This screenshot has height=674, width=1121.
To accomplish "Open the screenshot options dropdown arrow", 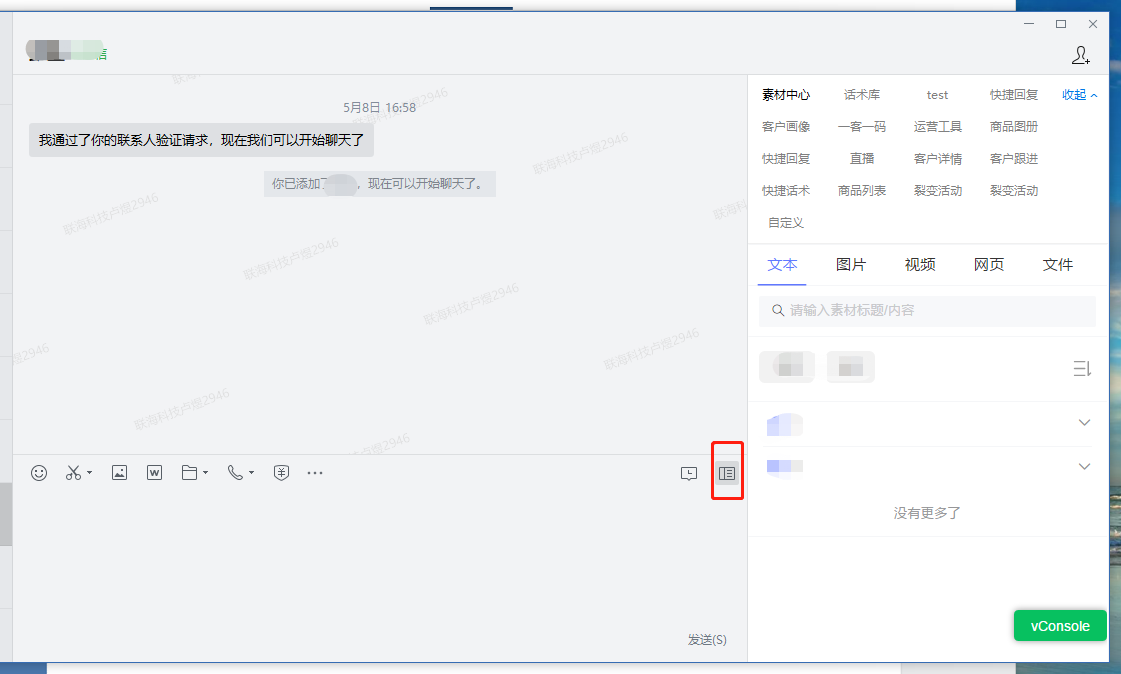I will (89, 473).
